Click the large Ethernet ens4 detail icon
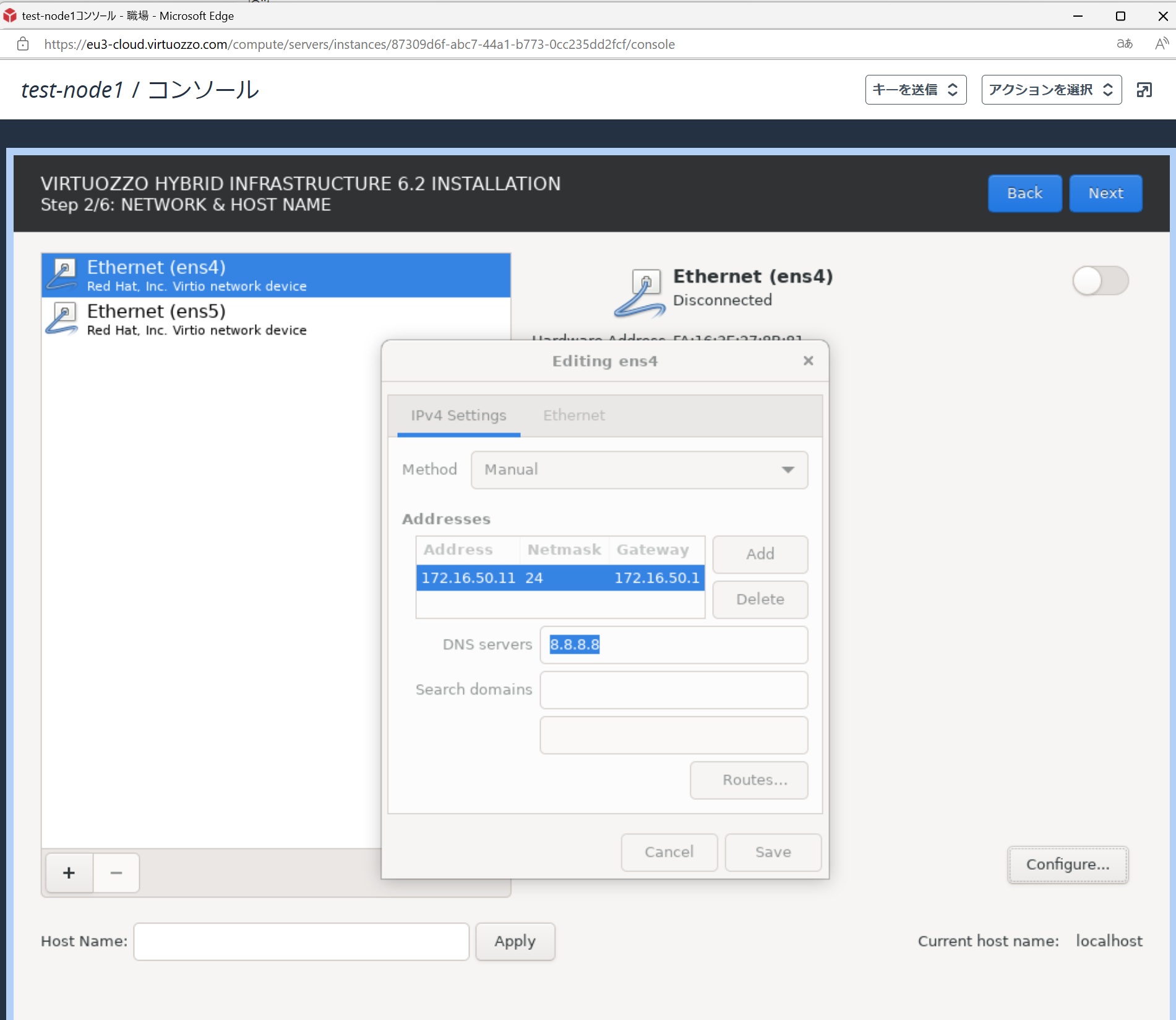1176x1020 pixels. pyautogui.click(x=641, y=293)
